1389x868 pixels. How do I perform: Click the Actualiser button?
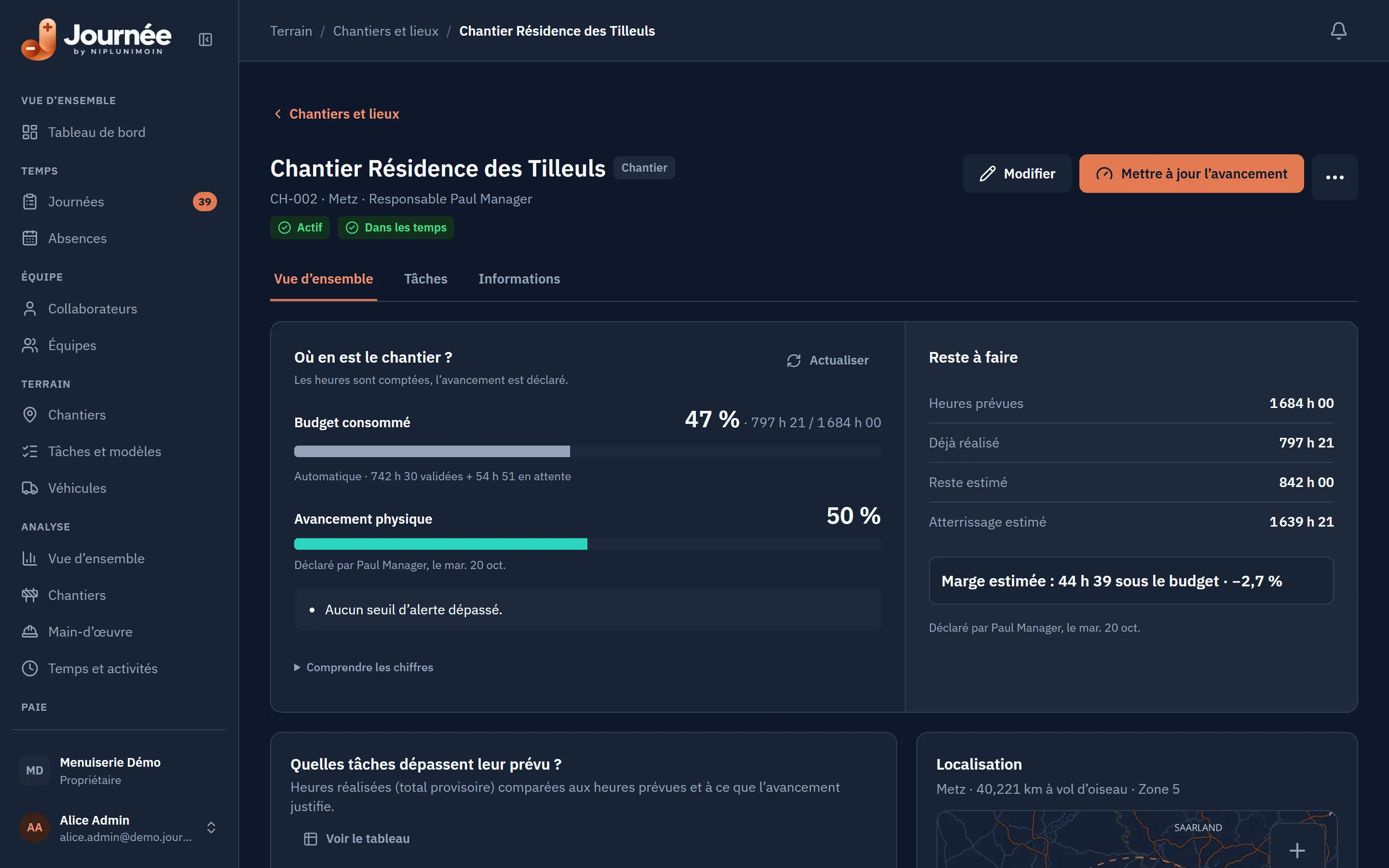[x=827, y=361]
